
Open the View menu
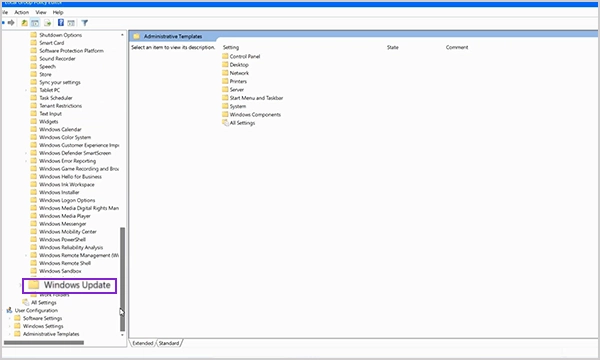tap(41, 12)
